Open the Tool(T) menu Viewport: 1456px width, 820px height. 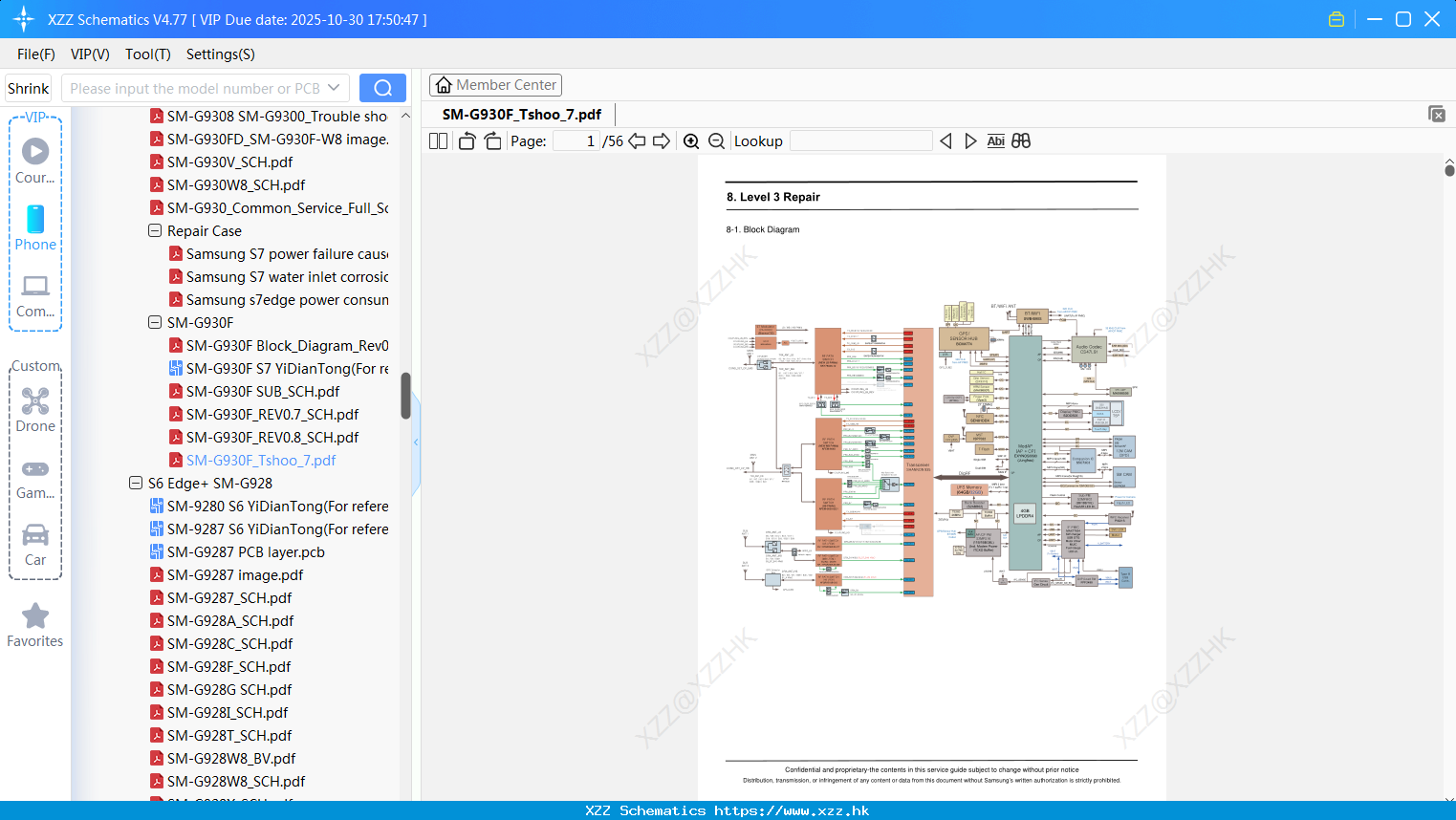click(x=148, y=54)
